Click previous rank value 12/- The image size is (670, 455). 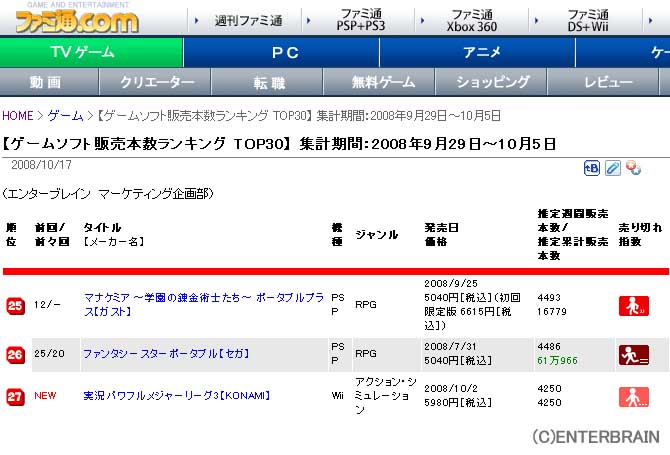click(x=47, y=305)
